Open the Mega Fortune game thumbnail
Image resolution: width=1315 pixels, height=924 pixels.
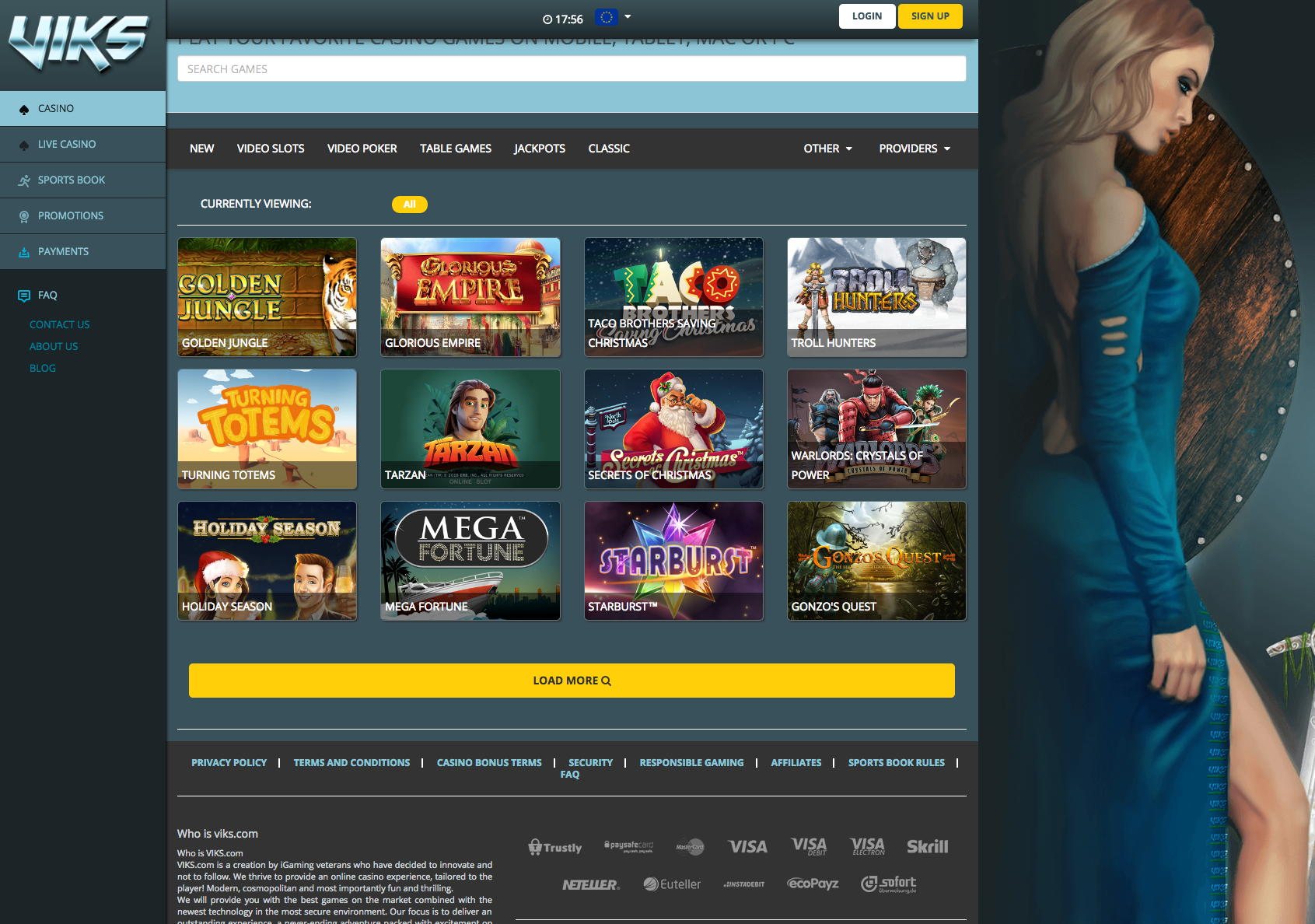470,561
